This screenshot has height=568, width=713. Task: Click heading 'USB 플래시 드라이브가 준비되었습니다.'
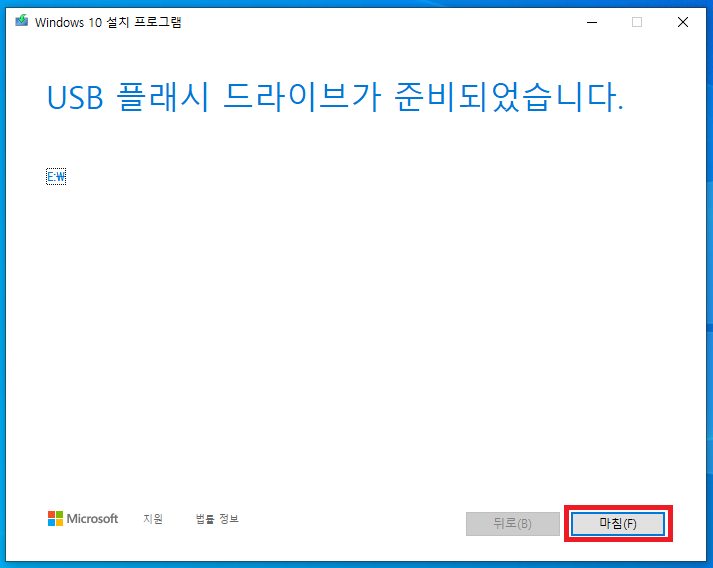pyautogui.click(x=335, y=97)
